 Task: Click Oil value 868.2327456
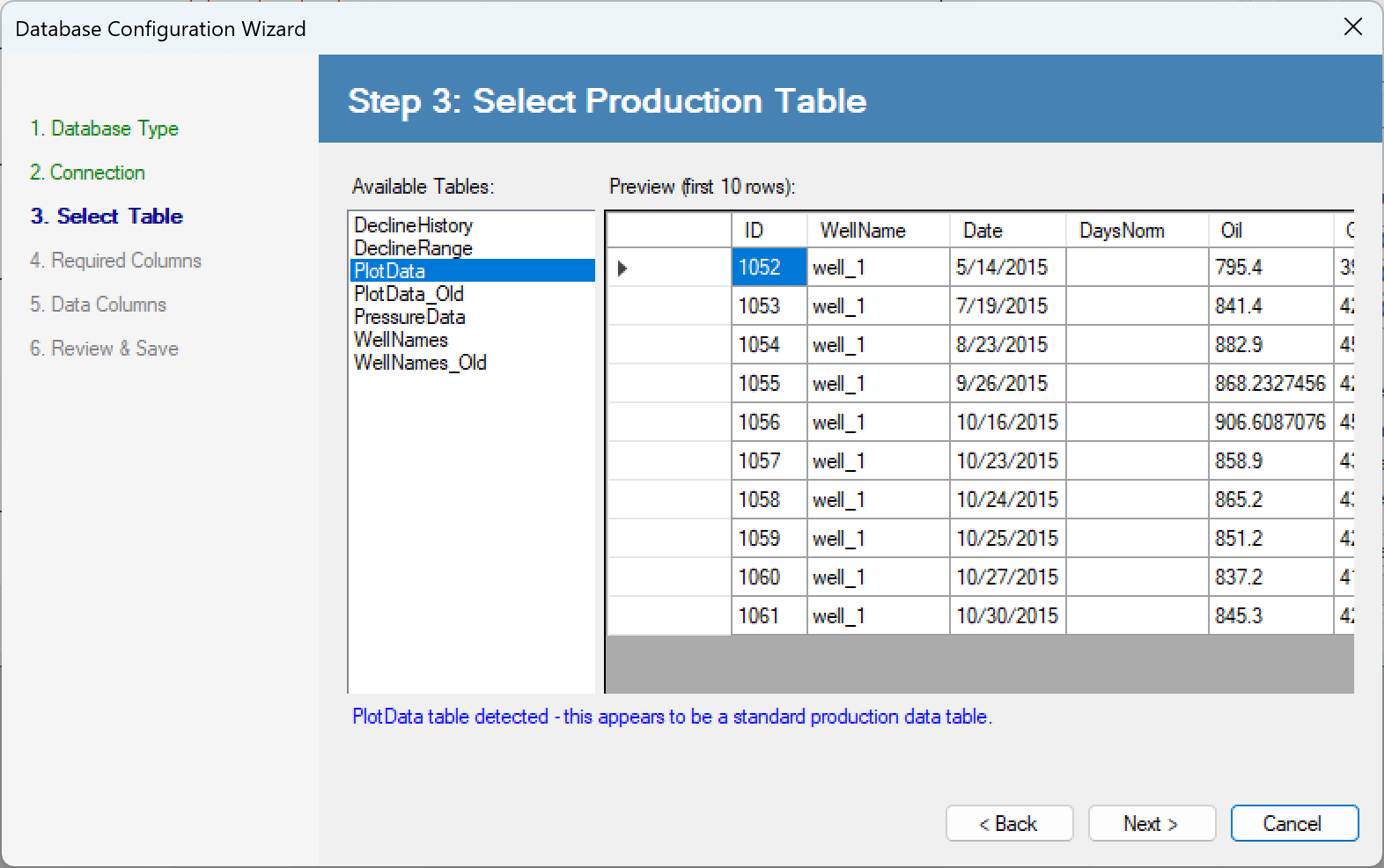(x=1271, y=384)
